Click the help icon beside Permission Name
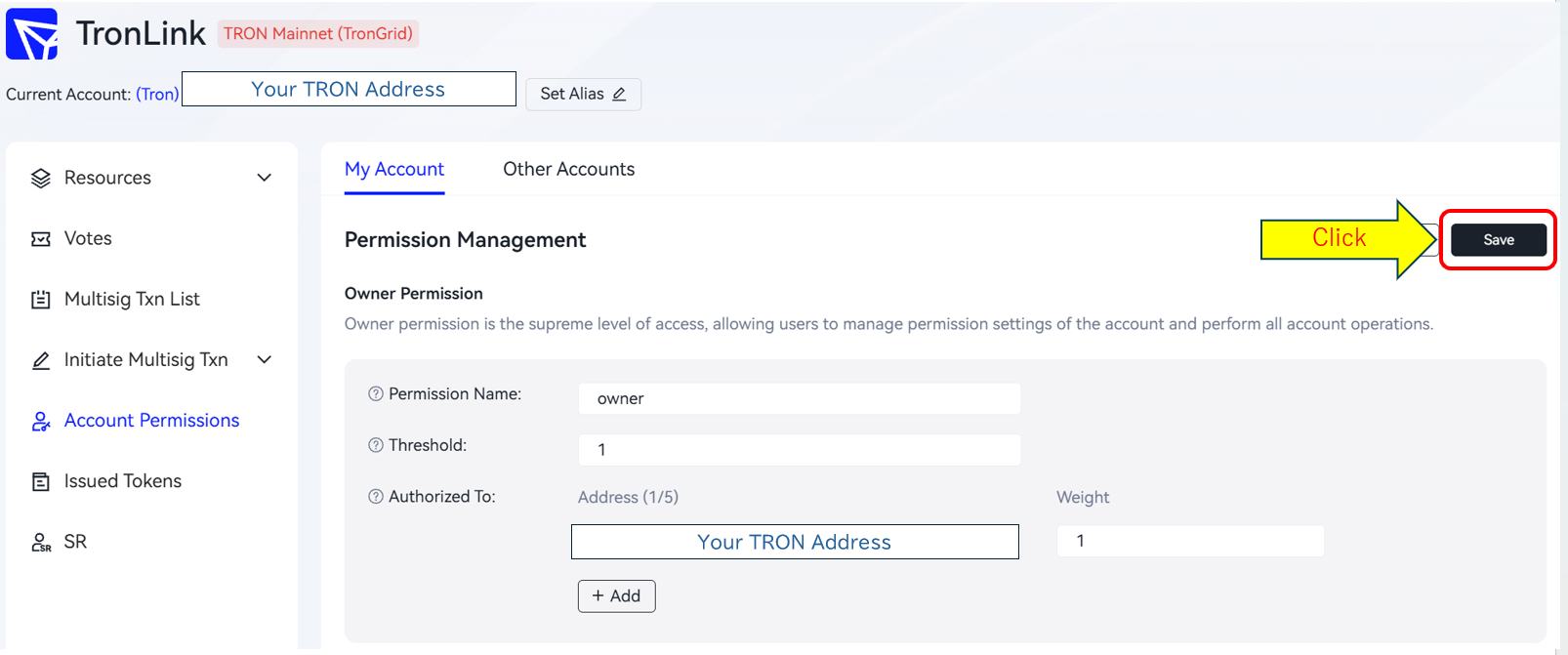The width and height of the screenshot is (1568, 655). [x=376, y=393]
